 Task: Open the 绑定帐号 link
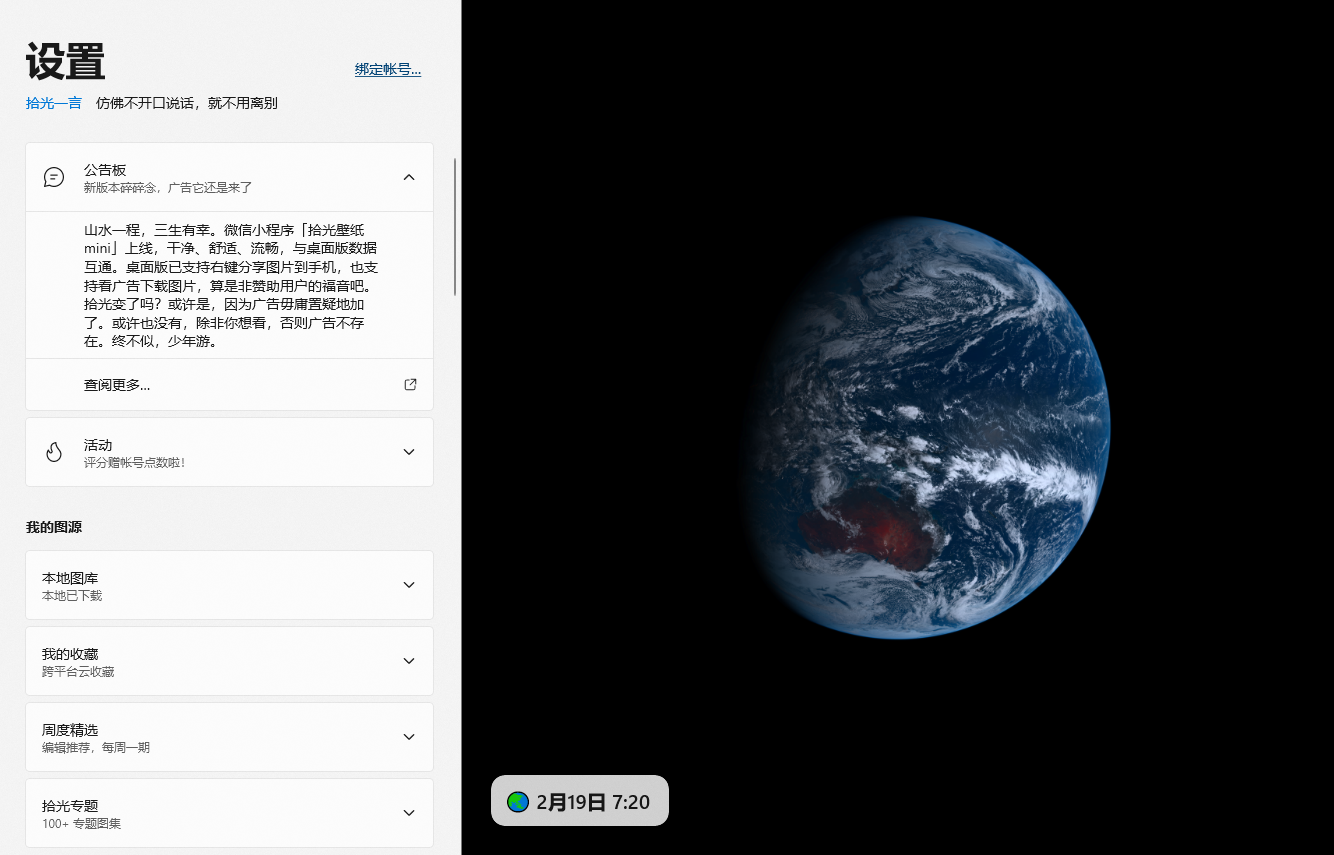388,69
